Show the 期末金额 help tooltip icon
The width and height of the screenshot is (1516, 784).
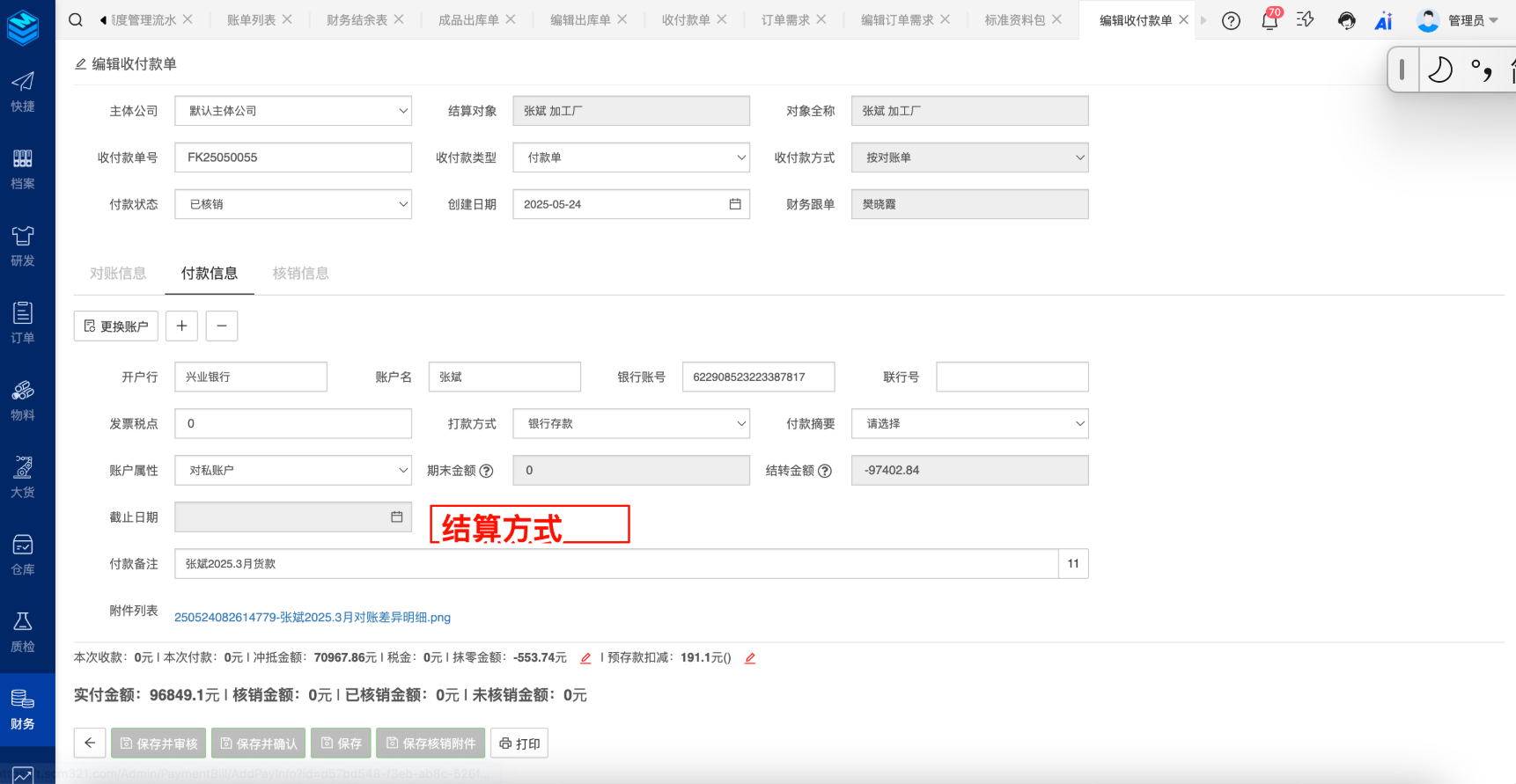[486, 471]
